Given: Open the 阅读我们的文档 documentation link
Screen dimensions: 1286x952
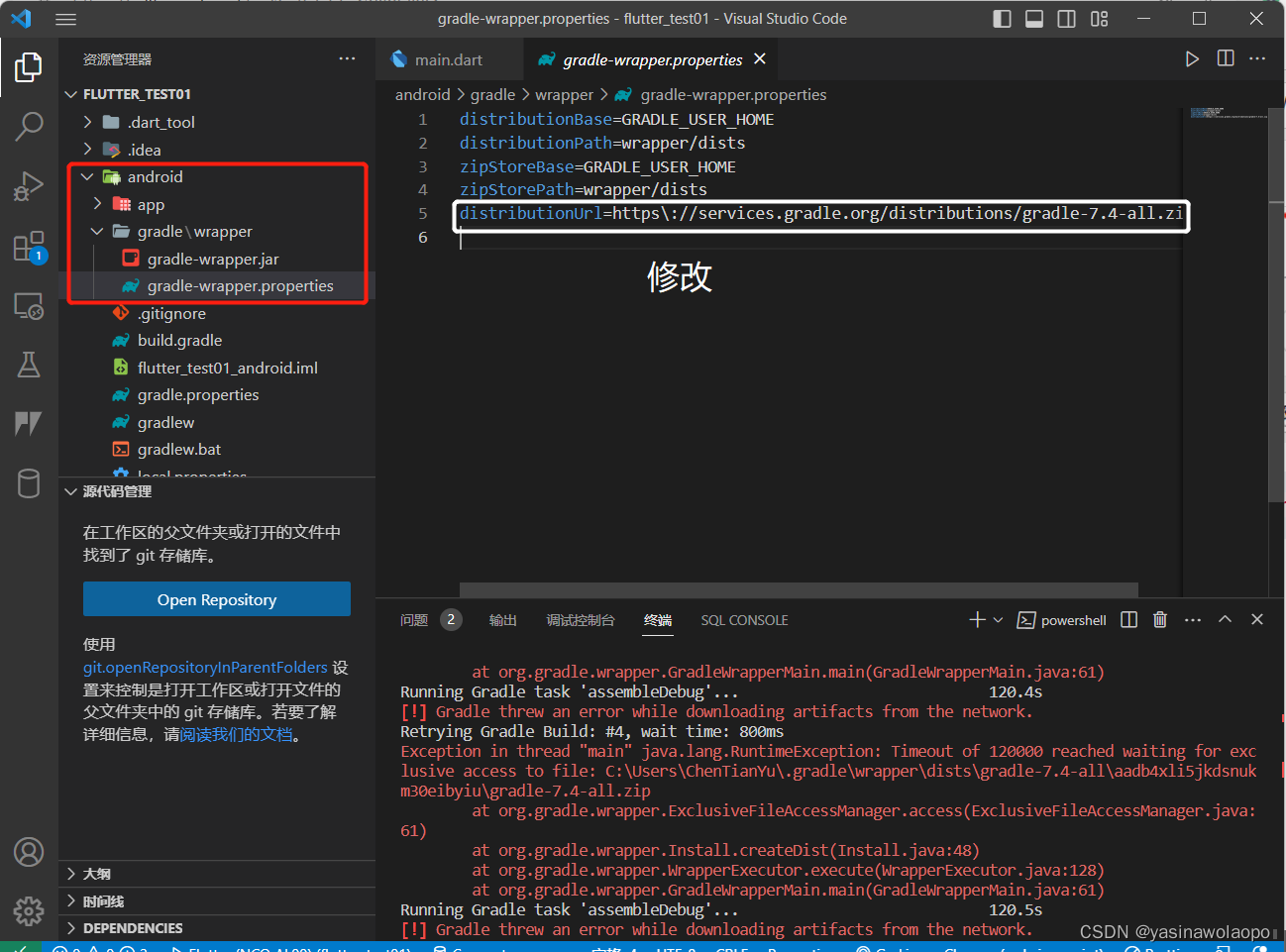Looking at the screenshot, I should 237,734.
